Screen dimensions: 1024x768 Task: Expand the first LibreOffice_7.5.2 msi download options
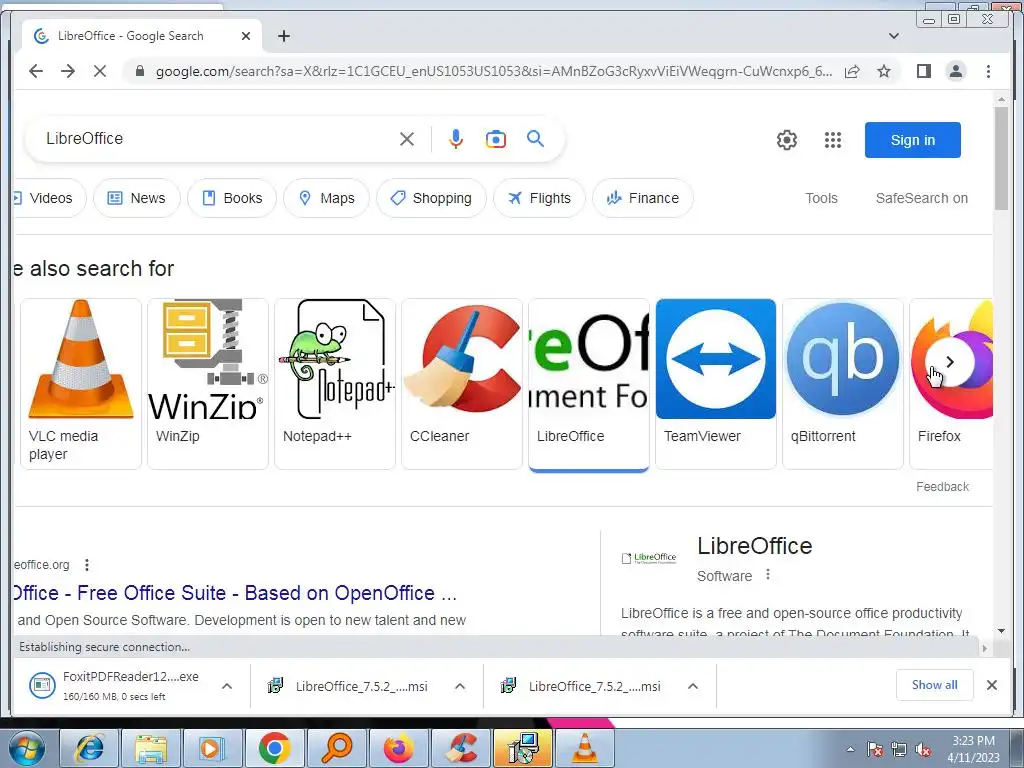460,686
